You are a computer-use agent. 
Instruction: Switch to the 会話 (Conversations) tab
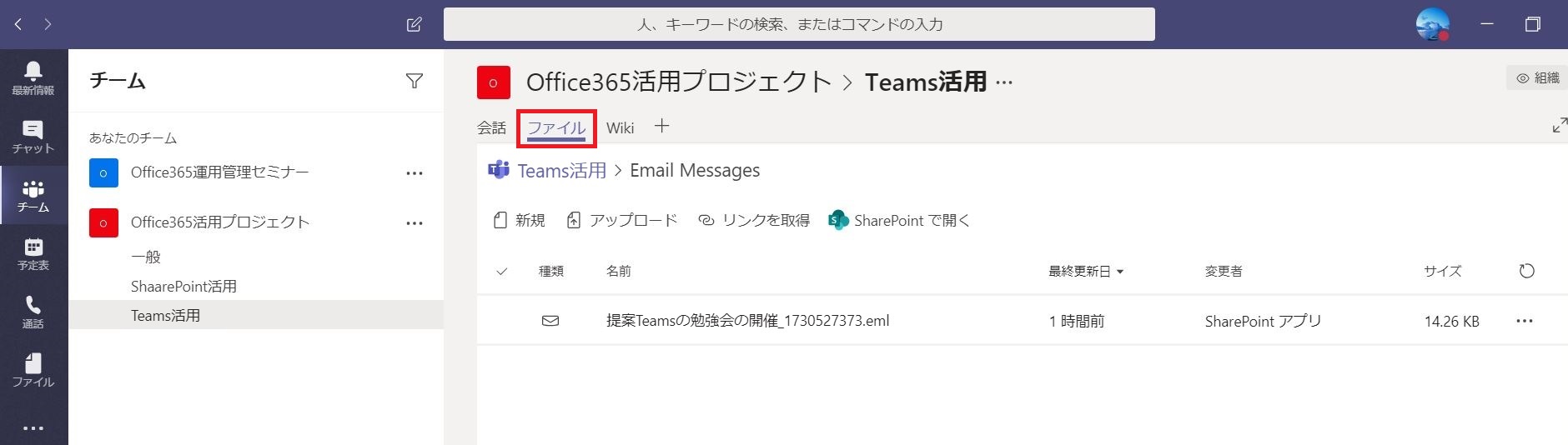point(491,127)
